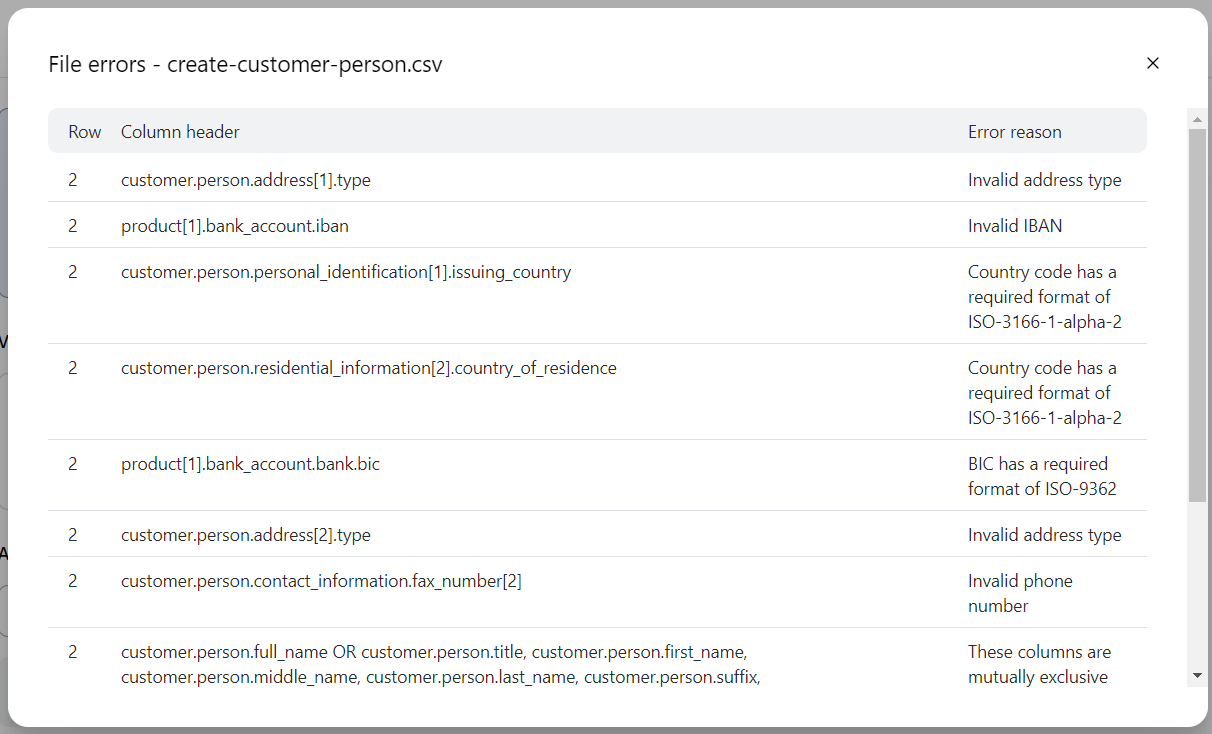
Task: Click the vertical scrollbar thumb
Action: tap(1197, 315)
